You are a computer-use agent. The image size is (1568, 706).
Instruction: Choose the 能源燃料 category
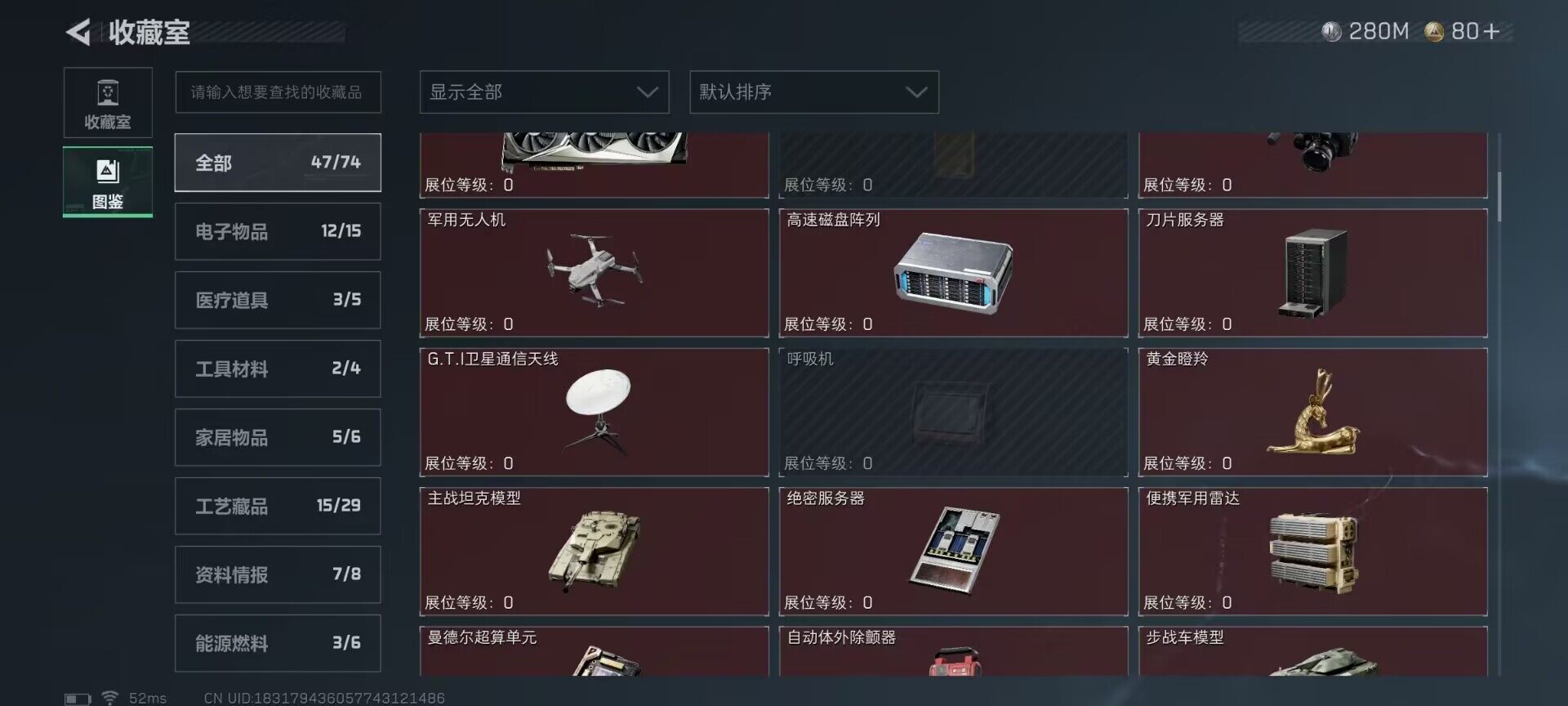coord(278,643)
